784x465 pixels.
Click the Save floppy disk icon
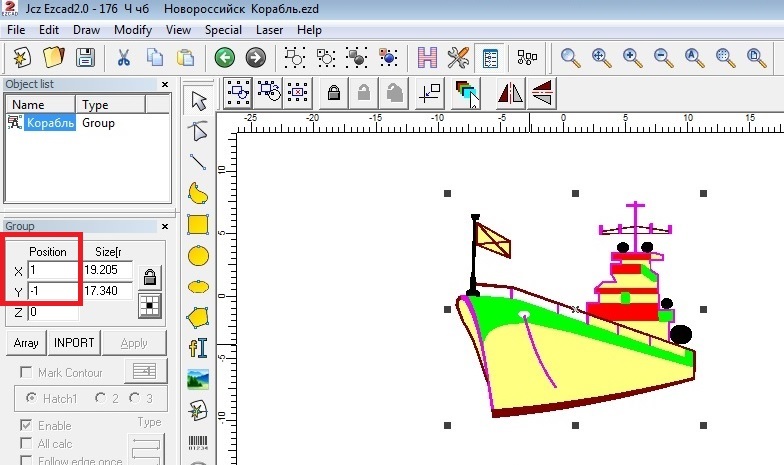coord(86,57)
